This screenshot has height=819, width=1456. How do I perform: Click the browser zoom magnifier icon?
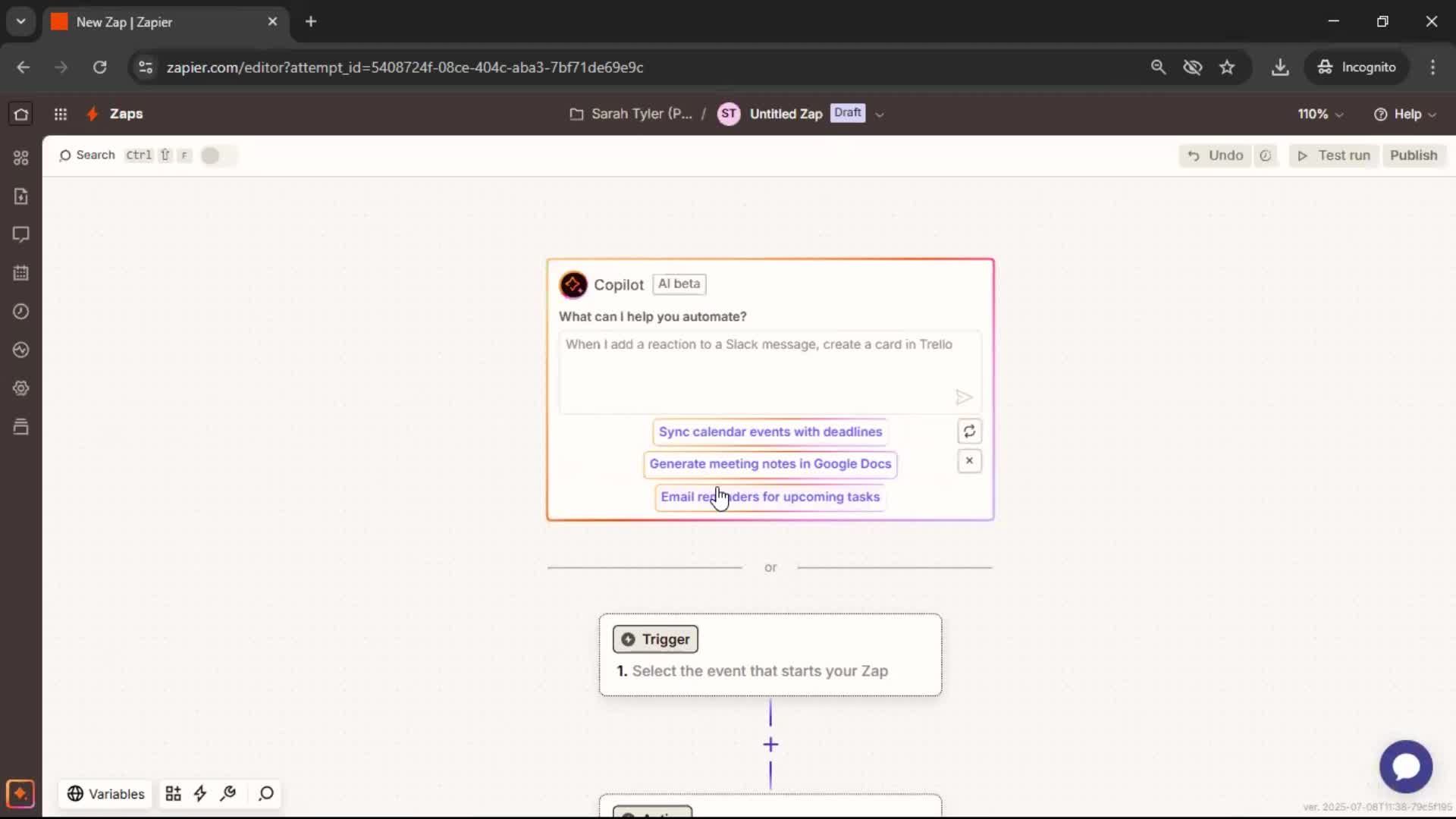1158,67
